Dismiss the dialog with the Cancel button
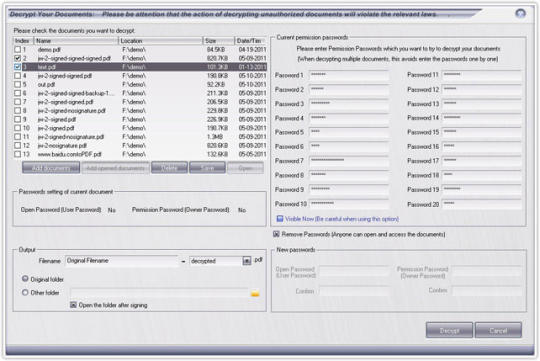540x361 pixels. click(x=498, y=330)
